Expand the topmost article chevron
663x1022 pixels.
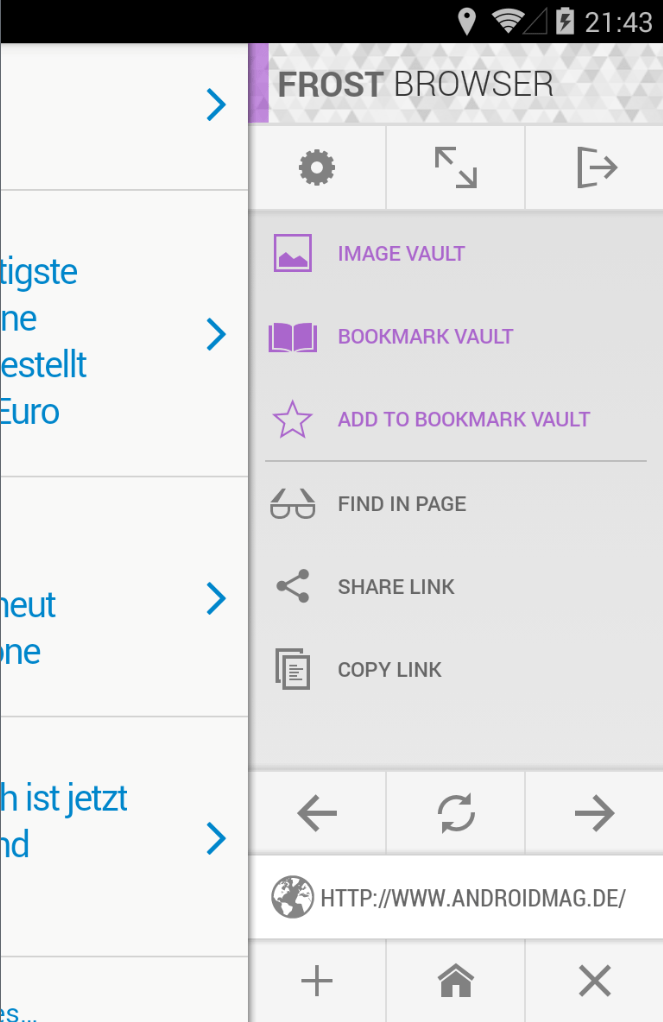click(x=216, y=104)
